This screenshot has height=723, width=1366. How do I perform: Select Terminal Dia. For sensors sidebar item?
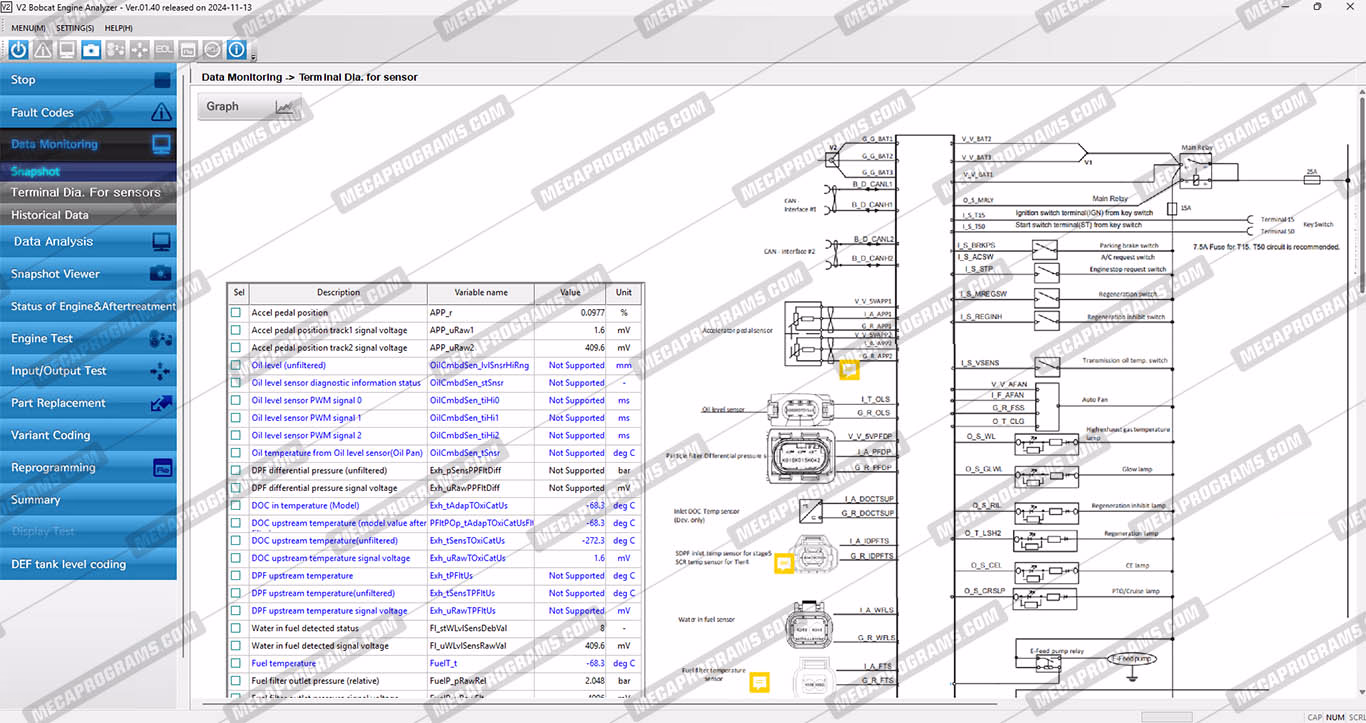coord(88,192)
